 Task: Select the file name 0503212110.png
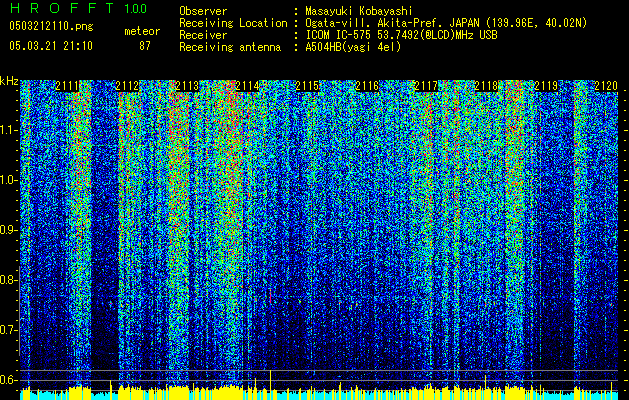point(51,27)
